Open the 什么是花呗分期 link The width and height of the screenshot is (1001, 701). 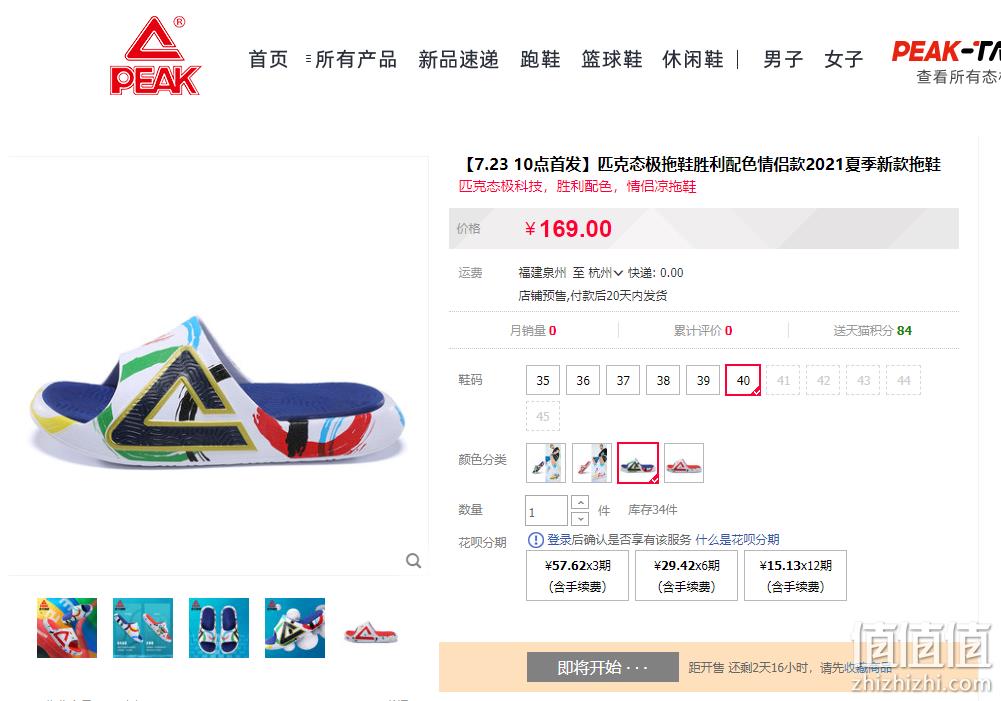click(737, 539)
